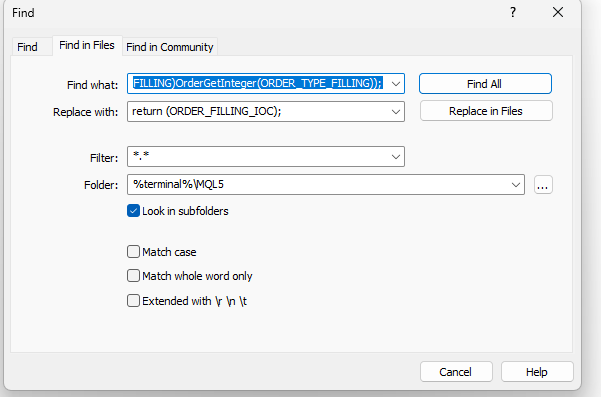Open the Find in Community tab
Viewport: 601px width, 397px height.
click(170, 47)
